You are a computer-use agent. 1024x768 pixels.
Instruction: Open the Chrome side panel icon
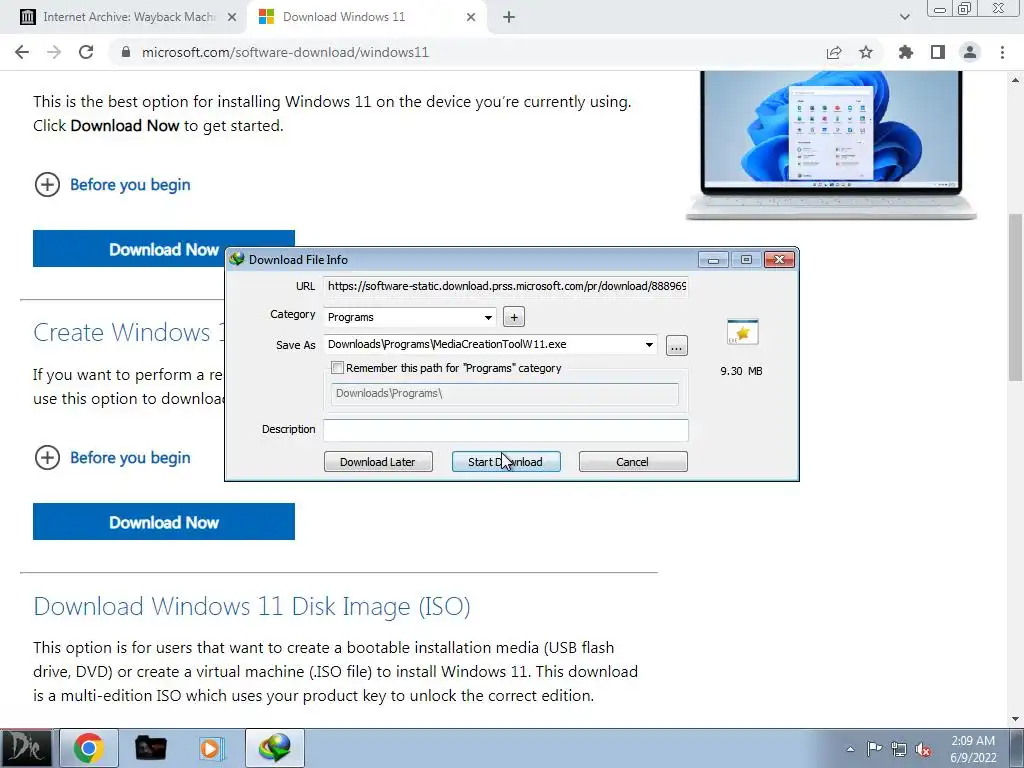coord(938,52)
